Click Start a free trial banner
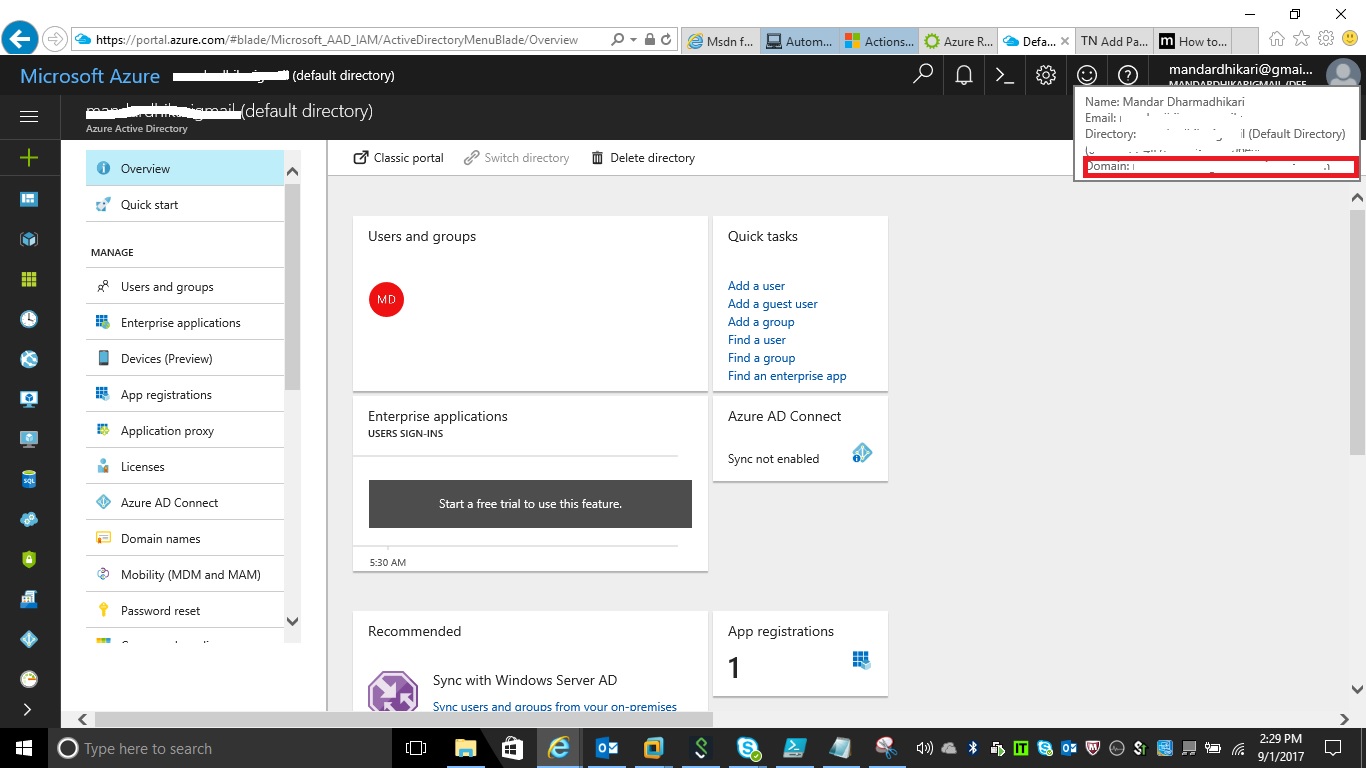The image size is (1366, 768). 530,504
